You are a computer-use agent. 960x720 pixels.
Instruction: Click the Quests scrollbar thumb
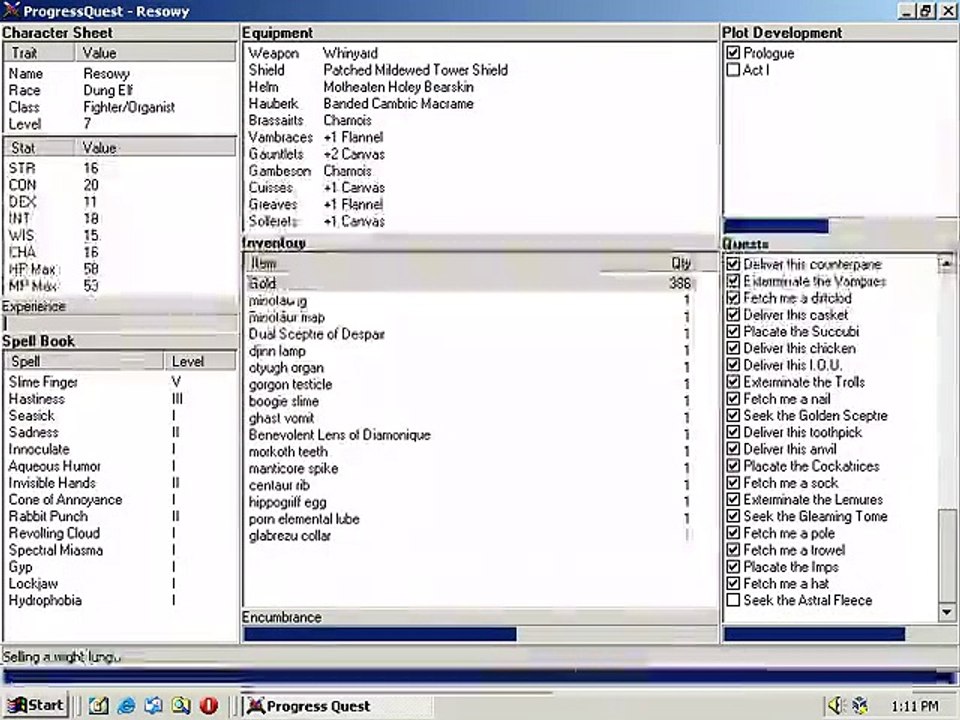947,555
